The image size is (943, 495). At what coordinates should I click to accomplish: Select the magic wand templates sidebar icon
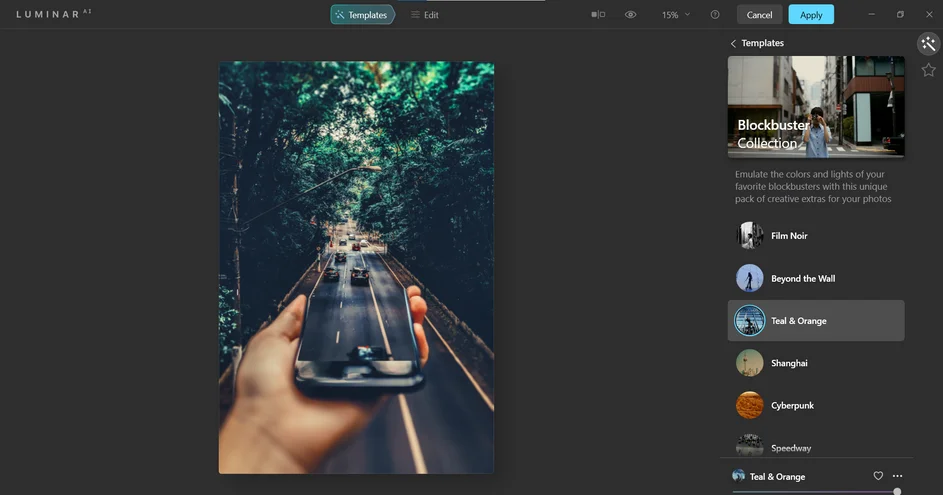[x=928, y=44]
